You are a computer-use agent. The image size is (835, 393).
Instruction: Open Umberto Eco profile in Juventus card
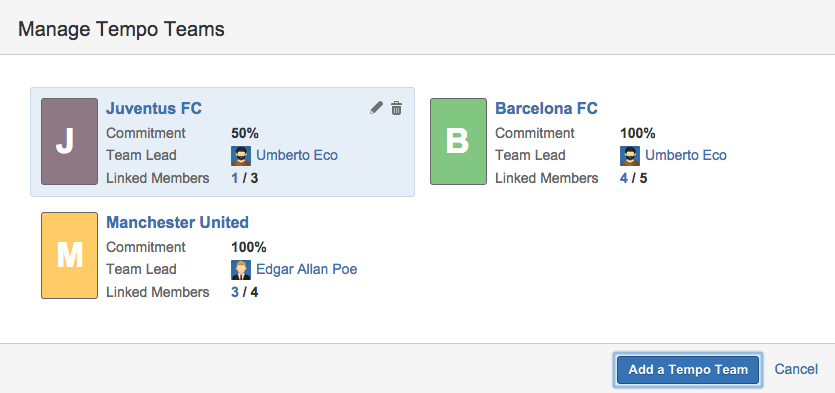click(297, 155)
